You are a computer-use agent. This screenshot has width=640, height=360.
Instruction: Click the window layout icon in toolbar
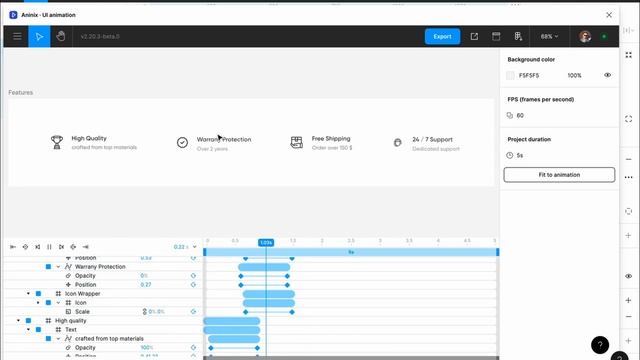click(496, 36)
